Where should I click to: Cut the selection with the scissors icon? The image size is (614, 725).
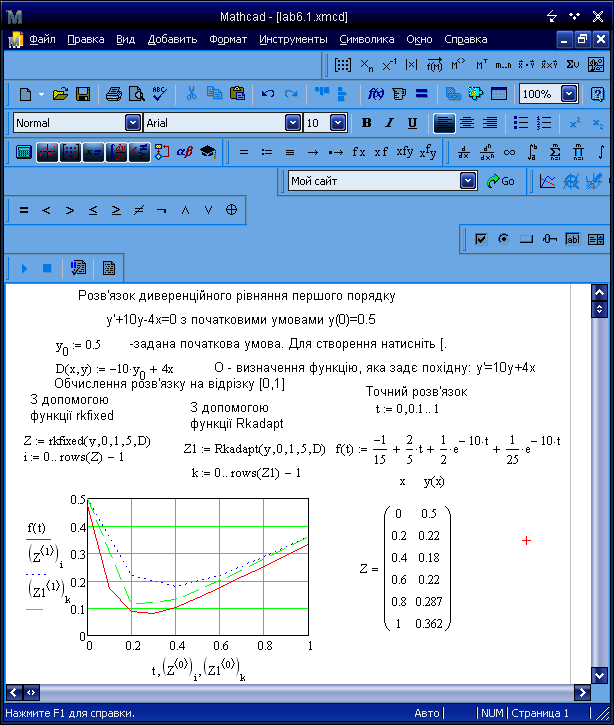point(191,94)
